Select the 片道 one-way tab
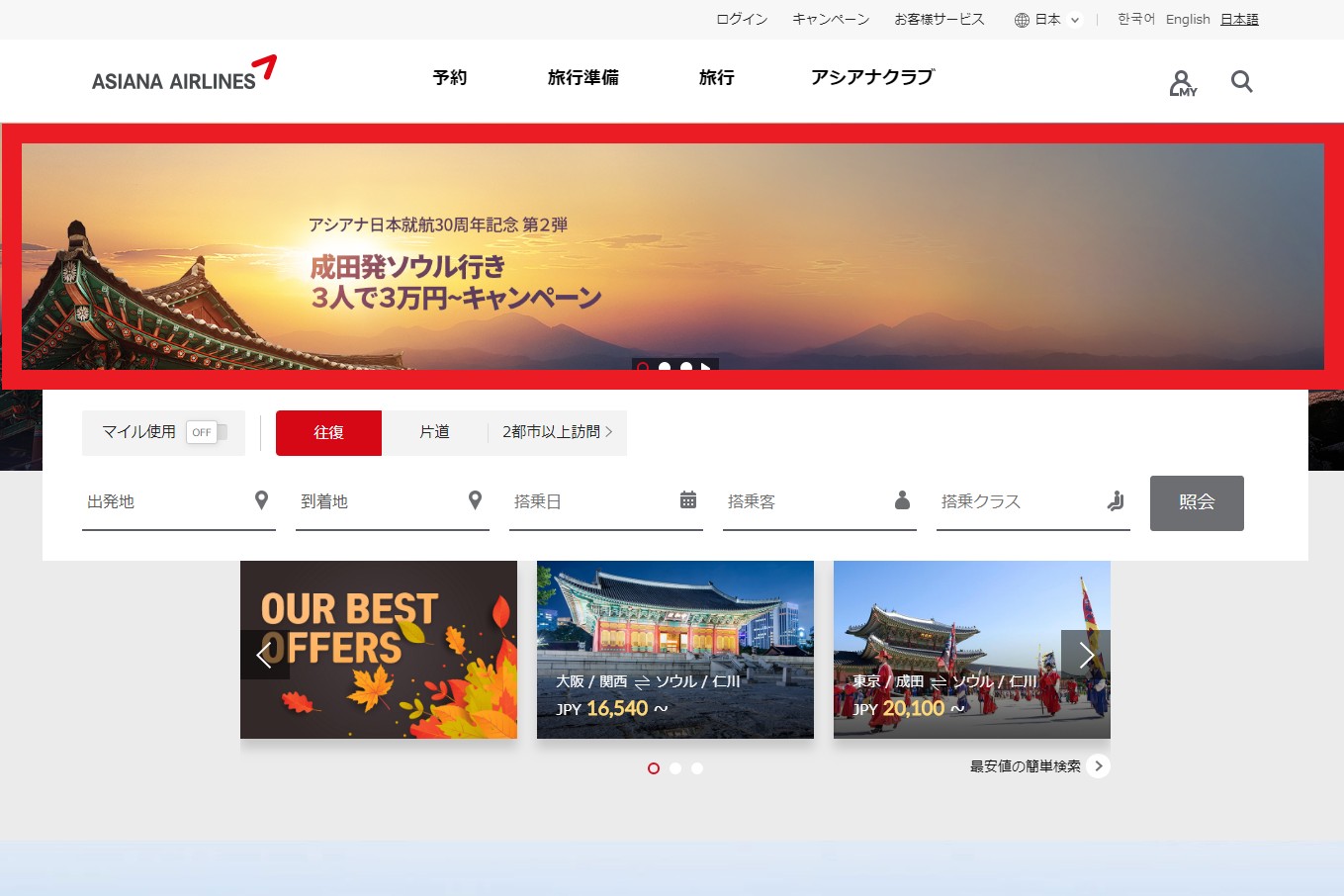The width and height of the screenshot is (1344, 896). 434,432
